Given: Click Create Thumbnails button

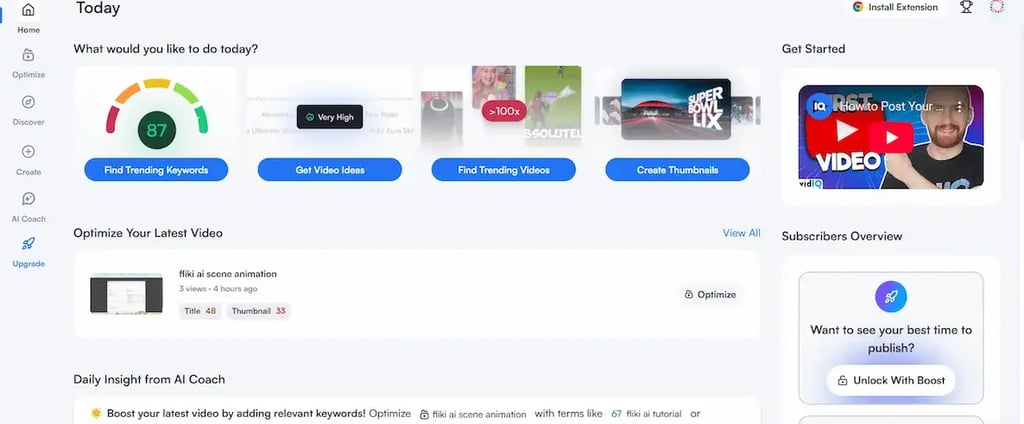Looking at the screenshot, I should pos(677,170).
